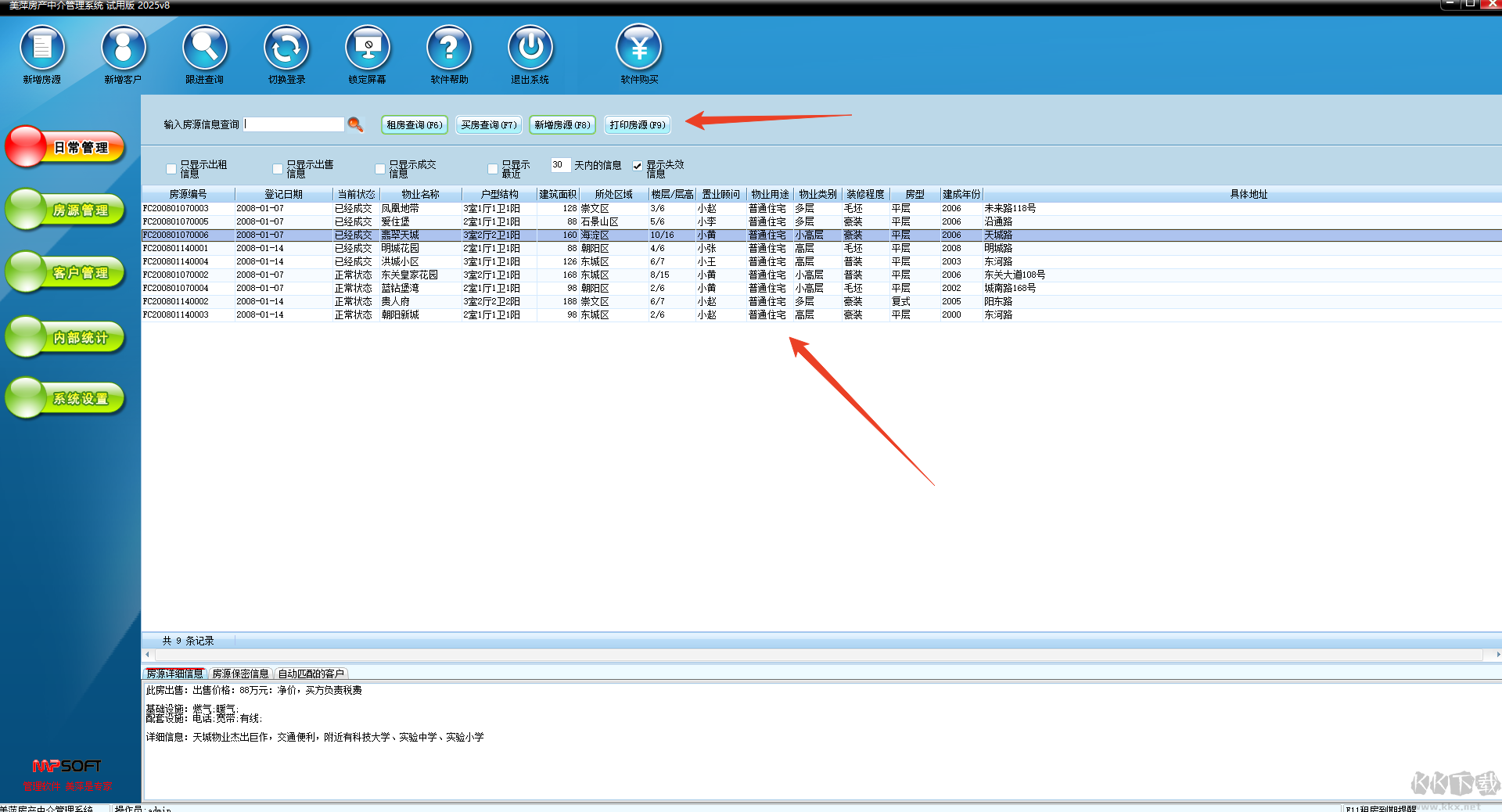Toggle the 只显示出售信息 checkbox
This screenshot has width=1502, height=812.
(x=278, y=169)
